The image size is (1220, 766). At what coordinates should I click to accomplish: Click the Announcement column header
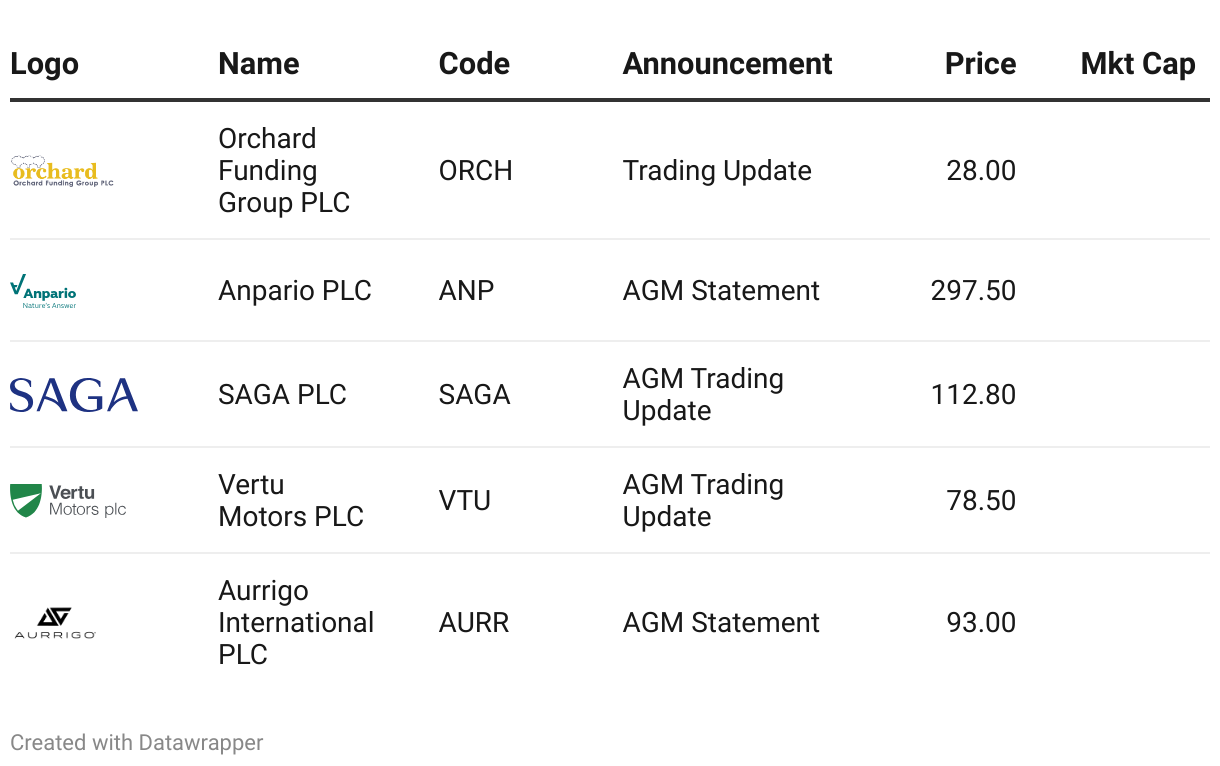pos(727,64)
